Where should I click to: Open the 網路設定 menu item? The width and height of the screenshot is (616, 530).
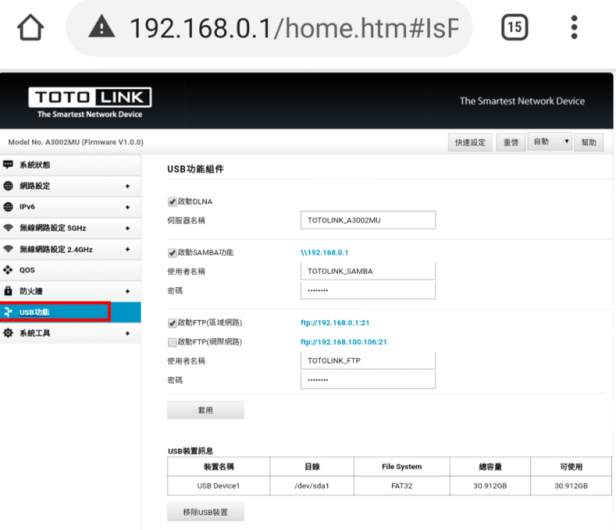tap(70, 186)
